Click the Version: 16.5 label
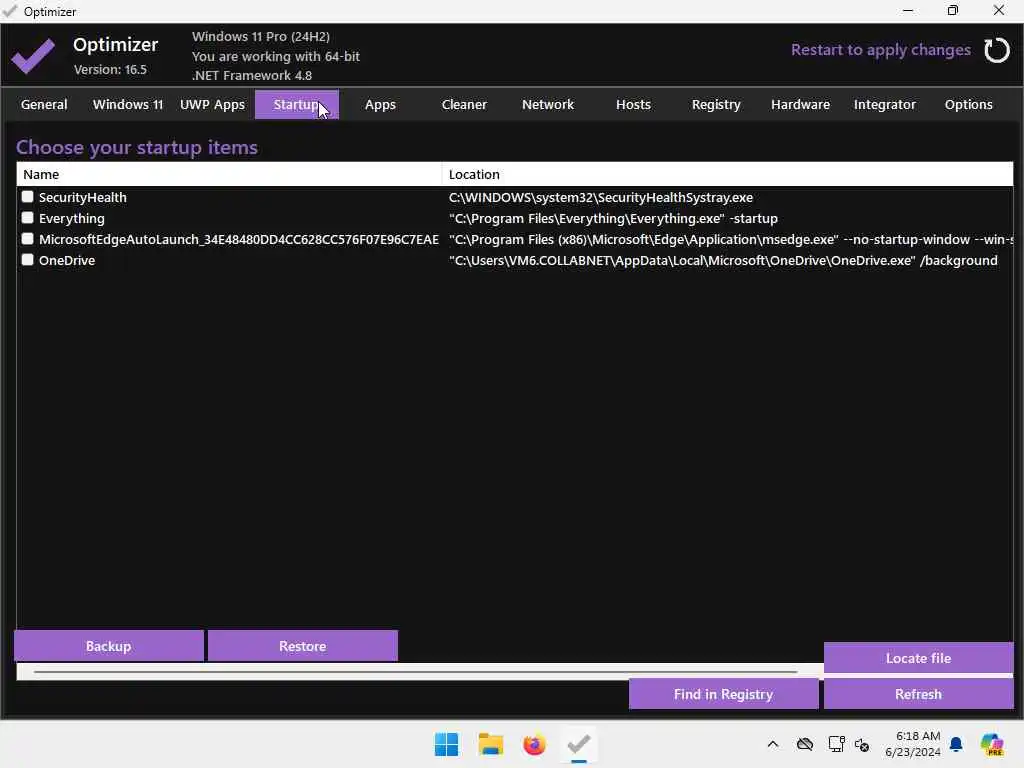The height and width of the screenshot is (768, 1024). [110, 69]
